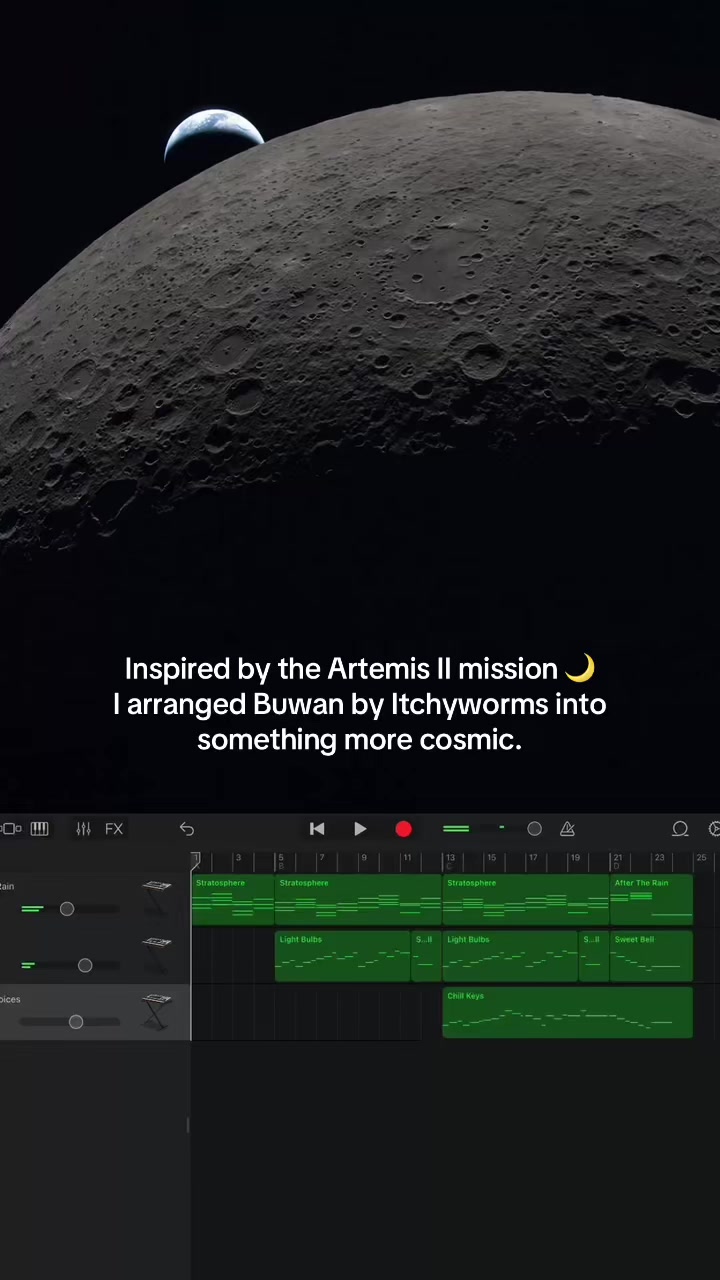
Task: Open the track controls mixer icon
Action: (83, 829)
